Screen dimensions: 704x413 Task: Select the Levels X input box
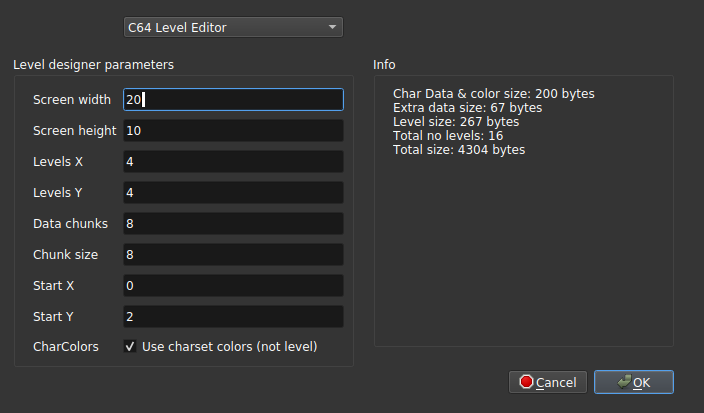[x=233, y=162]
